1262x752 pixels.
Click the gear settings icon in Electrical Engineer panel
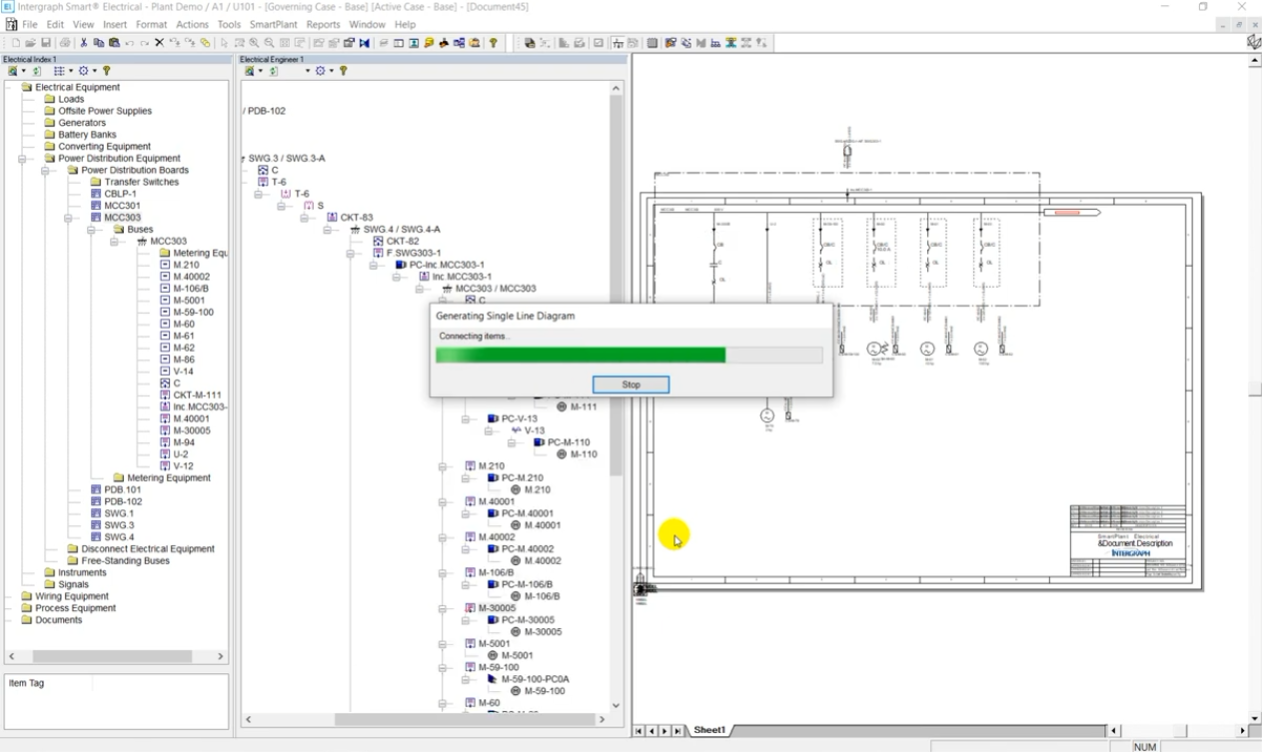pos(320,71)
